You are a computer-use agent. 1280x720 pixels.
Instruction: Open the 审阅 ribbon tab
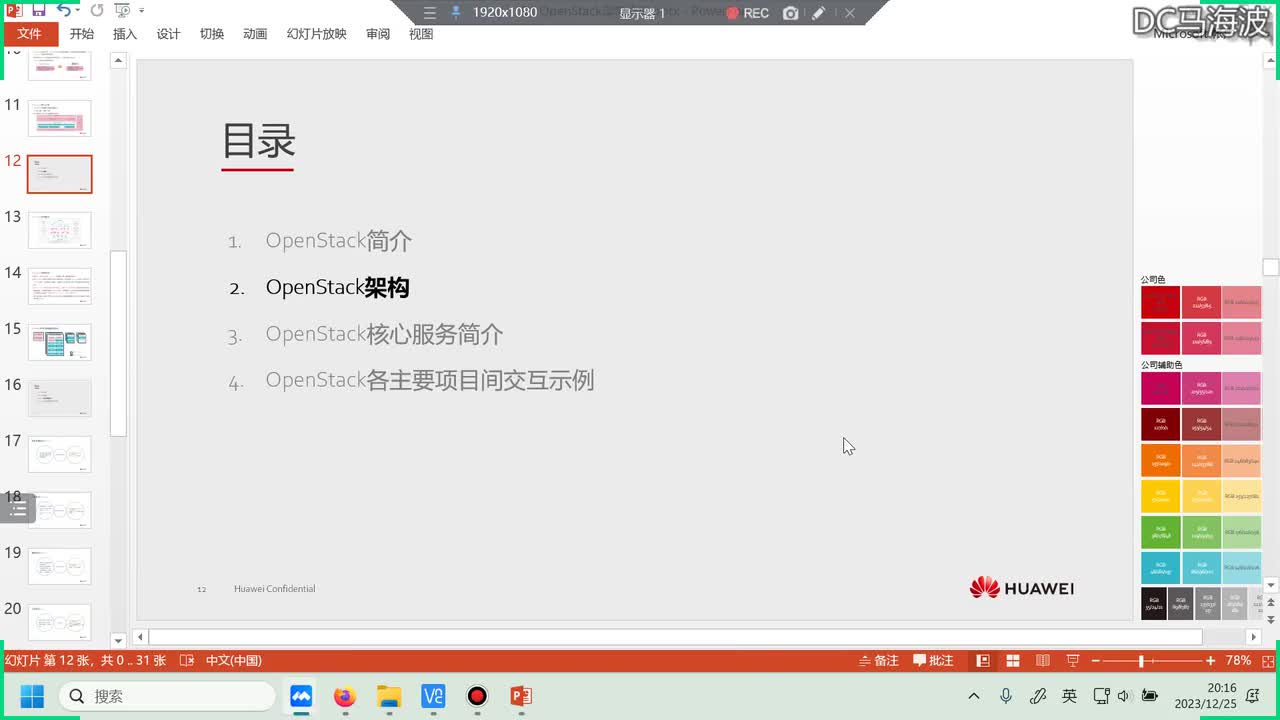(x=378, y=34)
